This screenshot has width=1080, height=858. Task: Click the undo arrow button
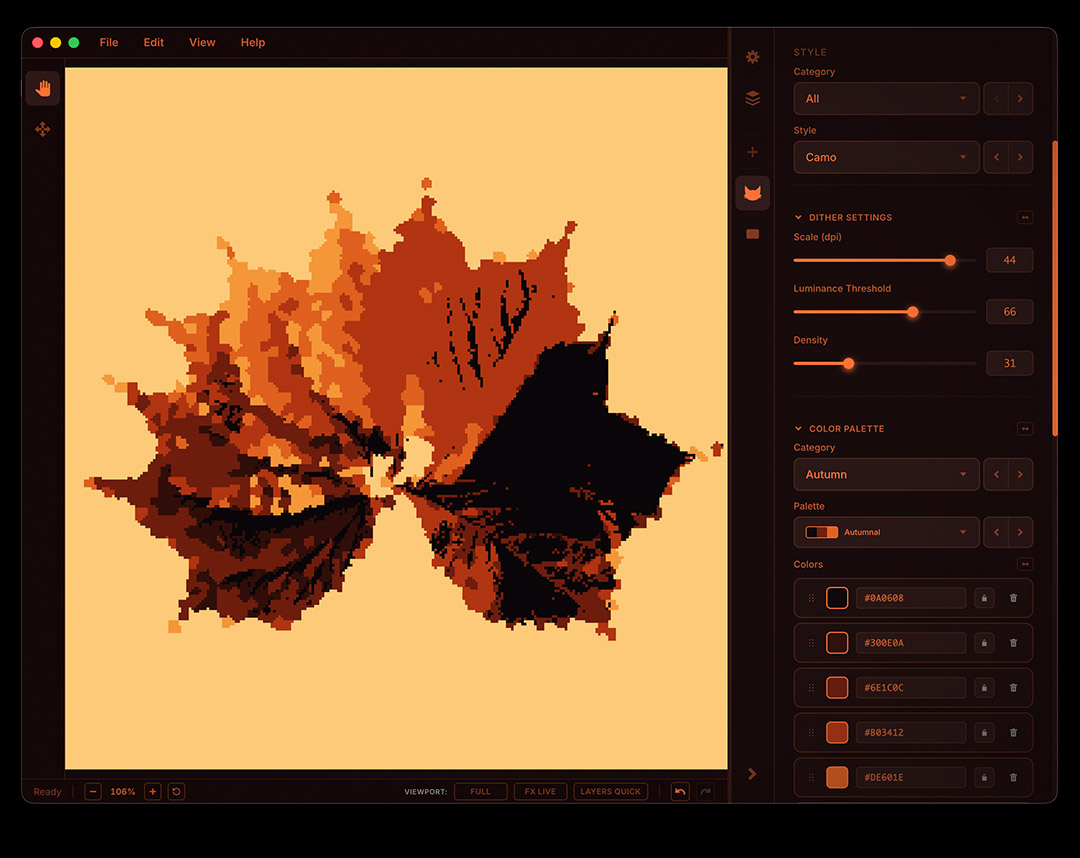(680, 791)
